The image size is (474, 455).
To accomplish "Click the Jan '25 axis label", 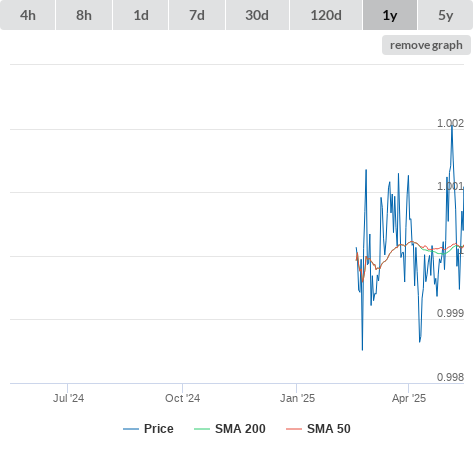I will point(297,398).
